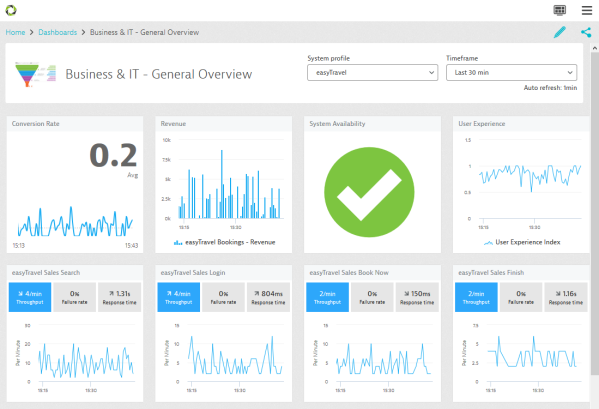Click the share dashboard icon
The width and height of the screenshot is (599, 409).
pos(586,32)
